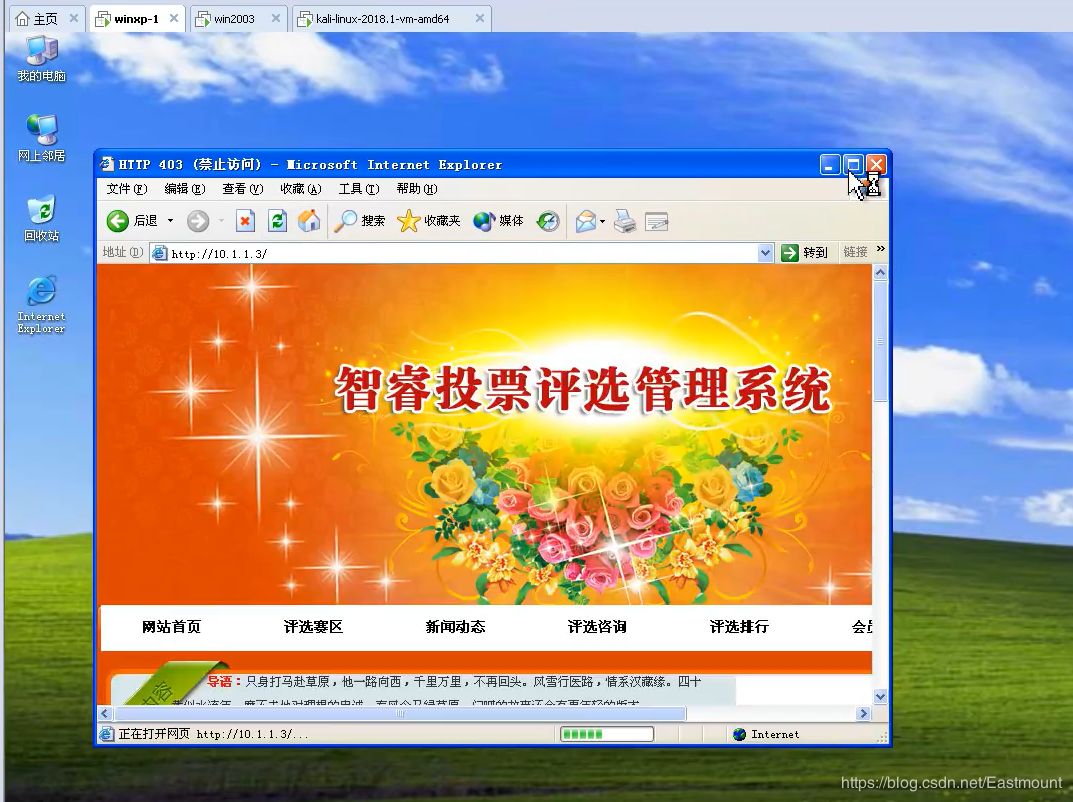This screenshot has height=802, width=1073.
Task: Close the win2003 VM tab
Action: 276,18
